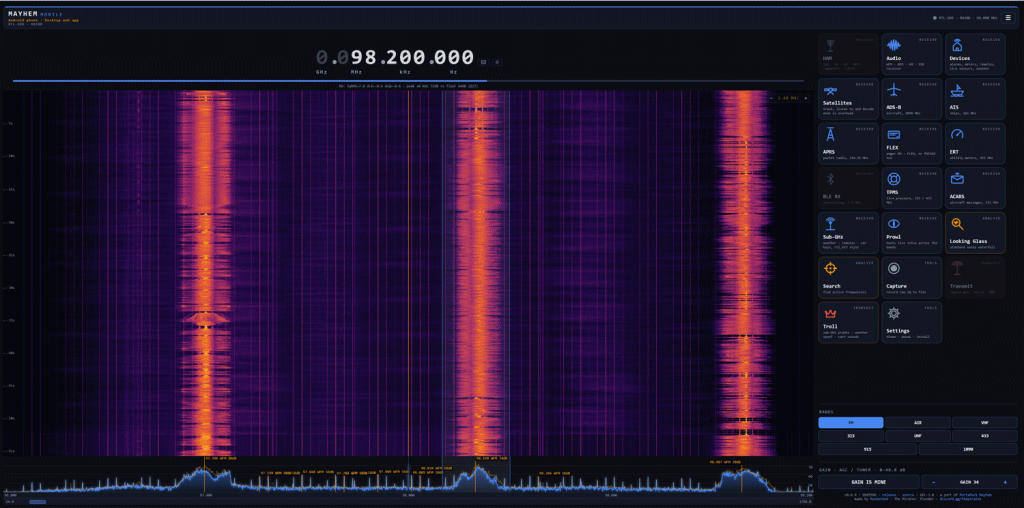Viewport: 1024px width, 508px height.
Task: Open the Capture raw IQ tile
Action: pos(911,278)
